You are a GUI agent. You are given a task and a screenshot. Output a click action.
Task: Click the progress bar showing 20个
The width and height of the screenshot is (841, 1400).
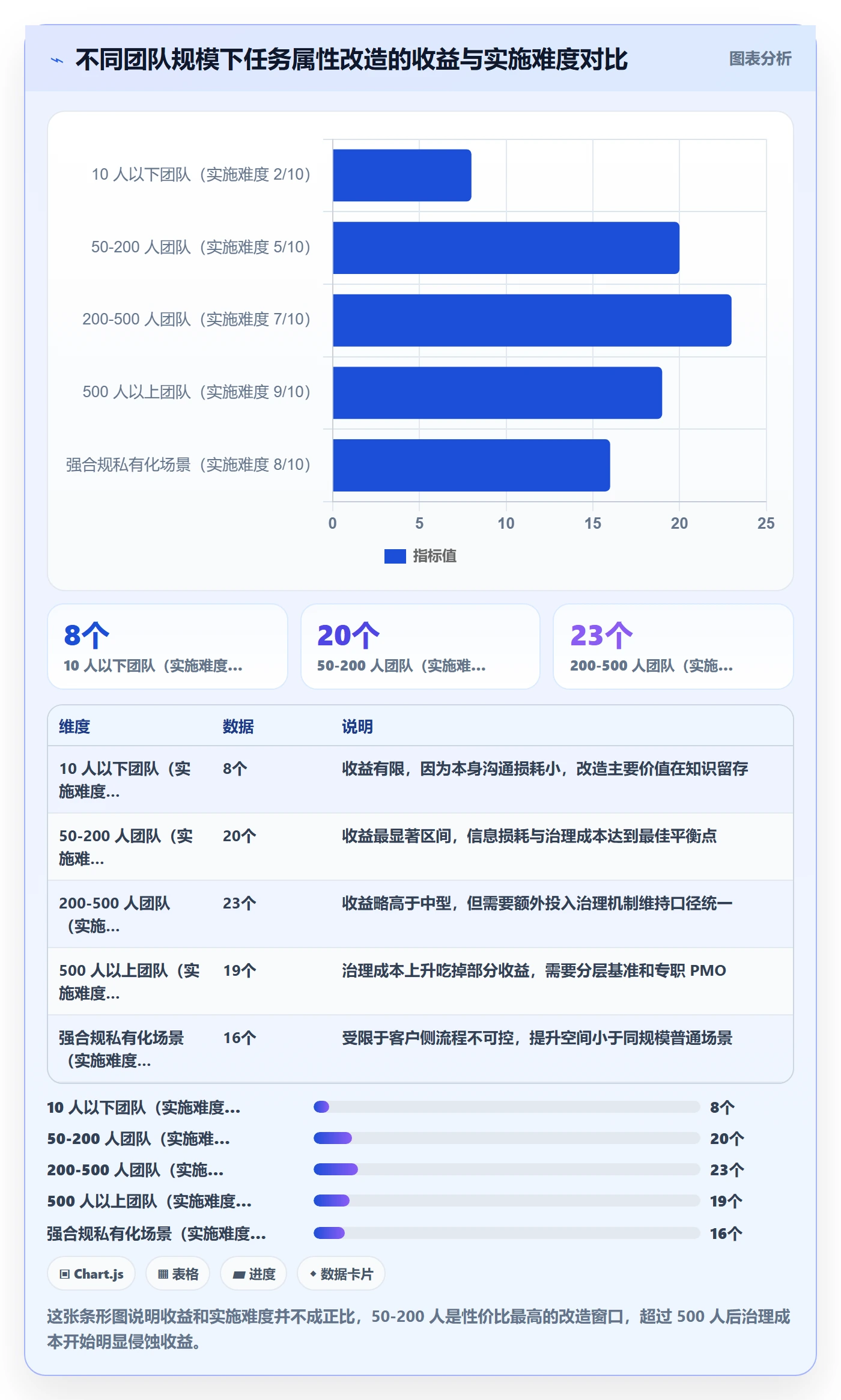[x=507, y=1138]
